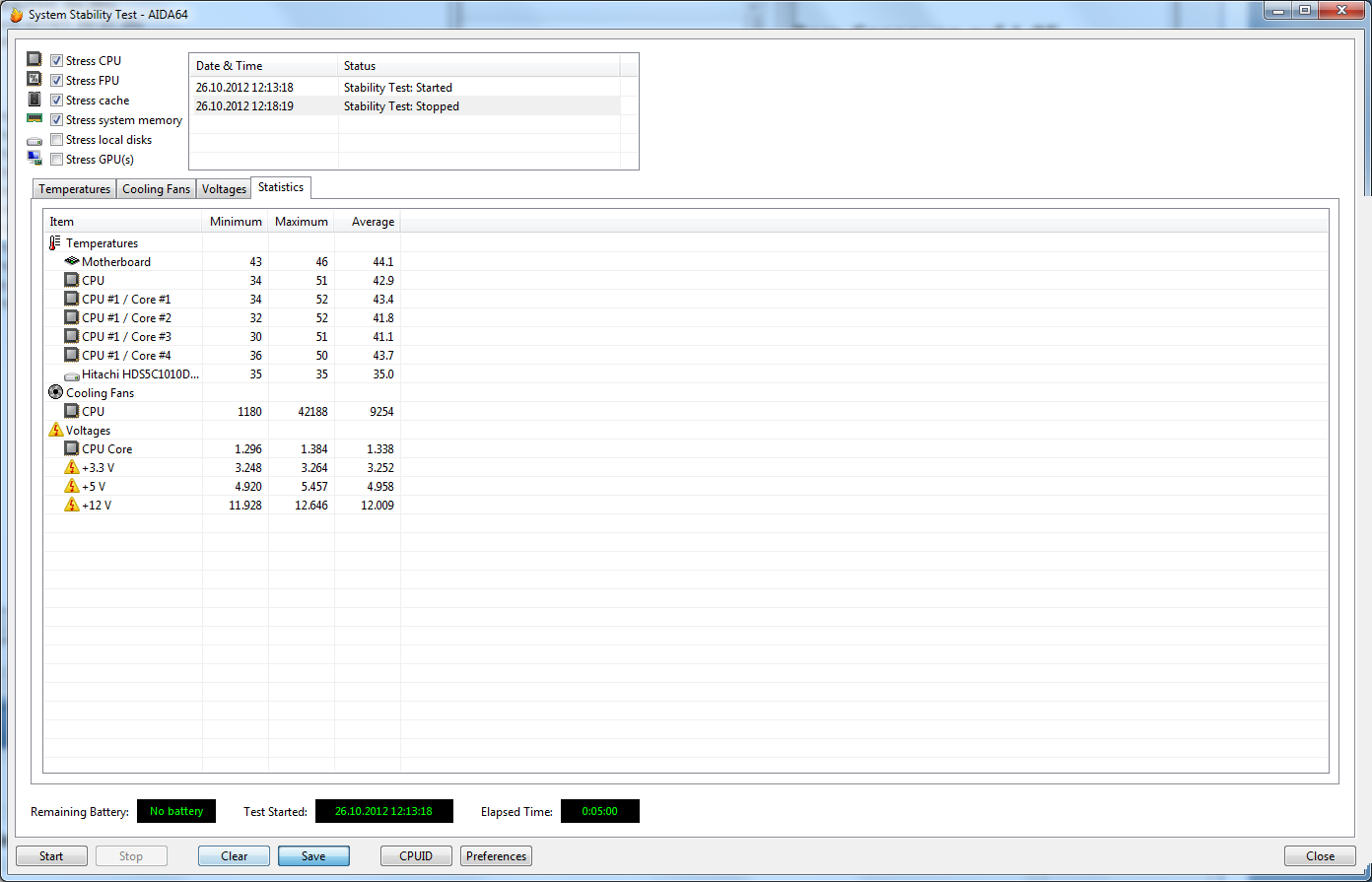The height and width of the screenshot is (882, 1372).
Task: Click the memory module icon beside Stress system memory
Action: pos(34,119)
